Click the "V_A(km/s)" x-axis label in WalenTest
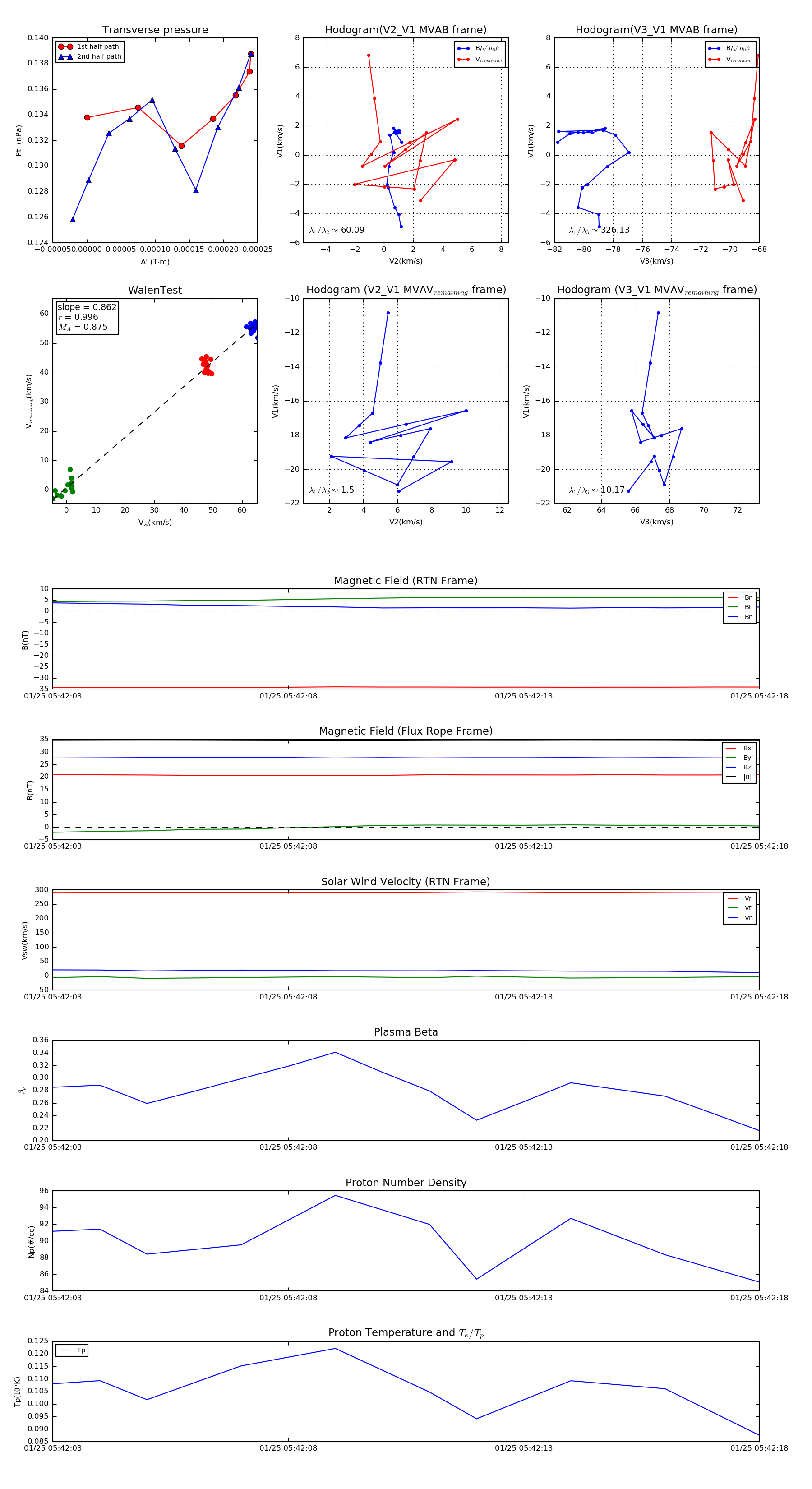The image size is (812, 1489). [x=155, y=523]
